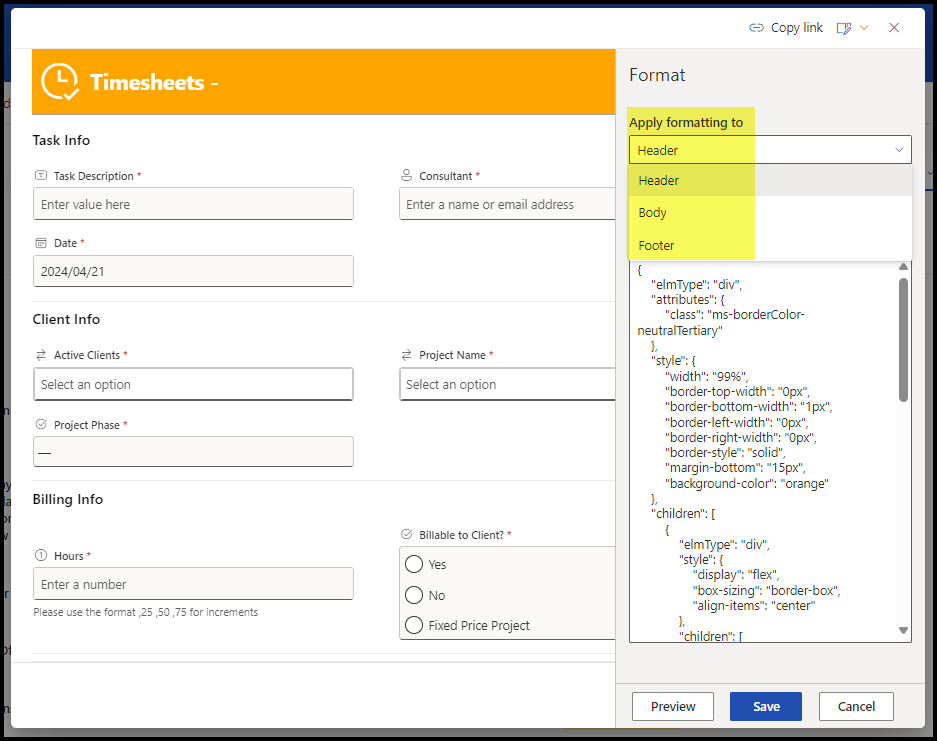
Task: Click the Active Clients lookup icon
Action: tap(41, 355)
